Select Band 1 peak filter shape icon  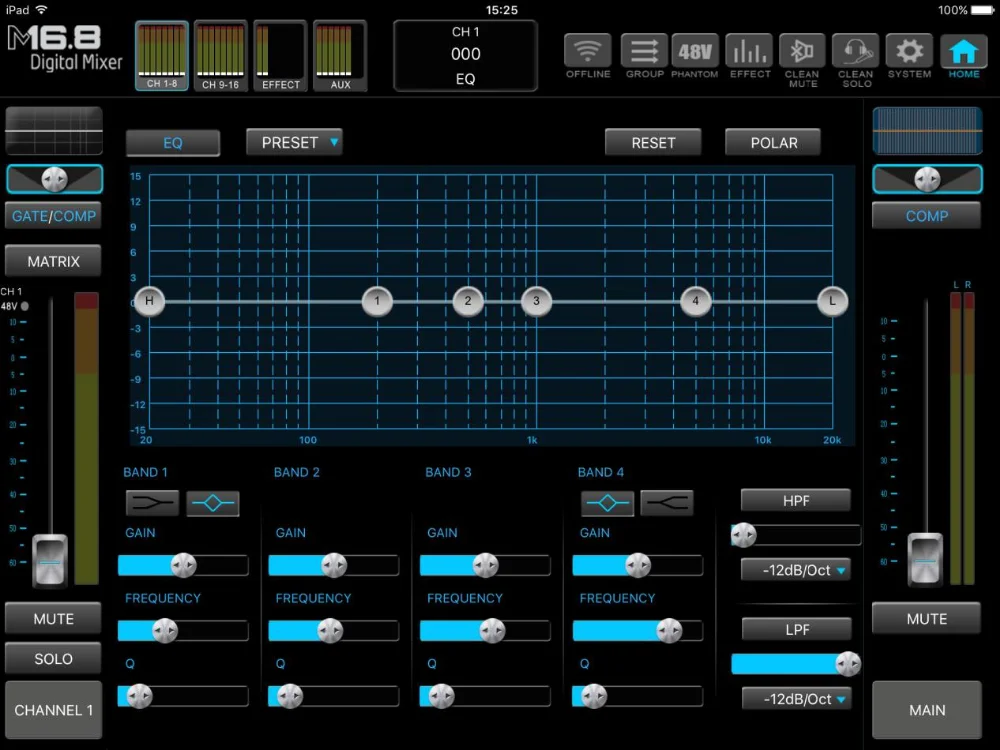(213, 503)
